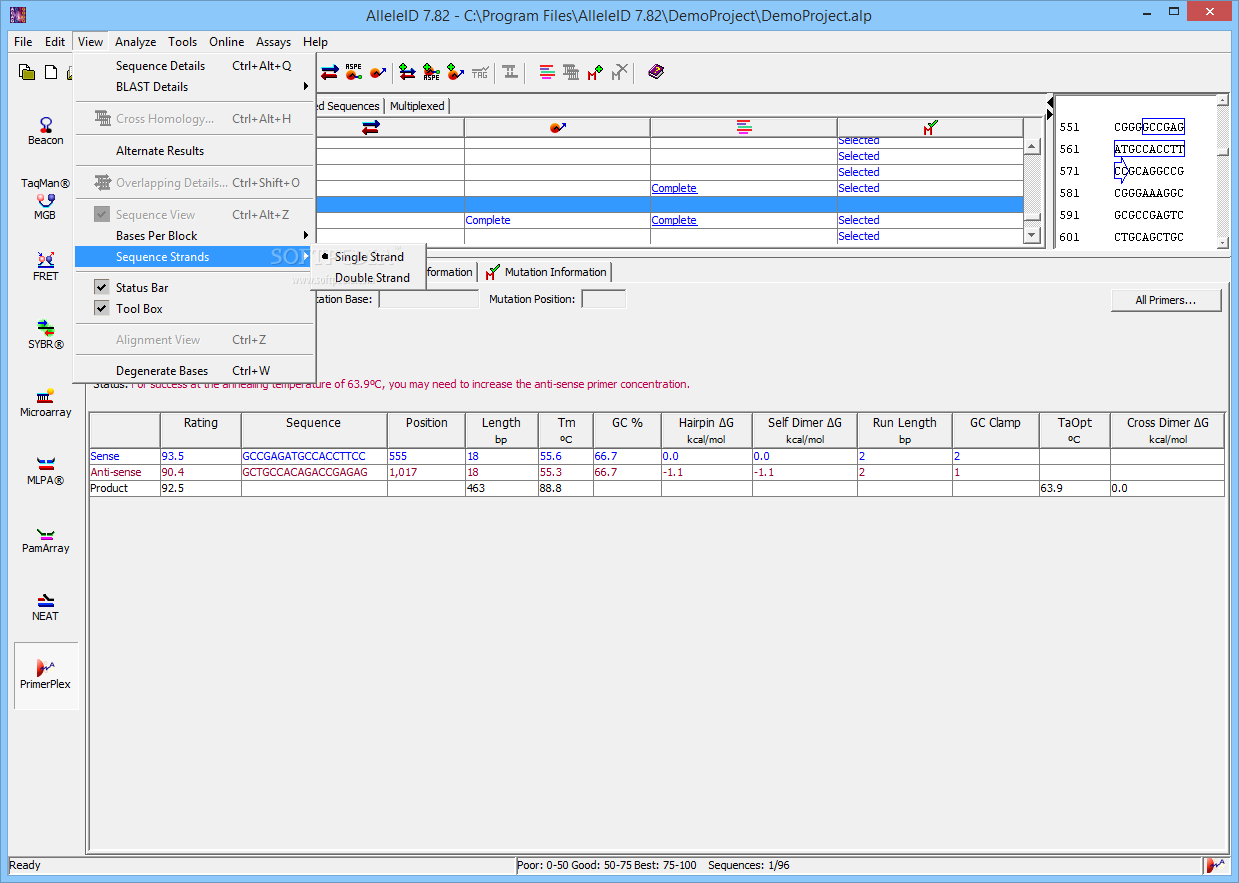
Task: Open the Microarray design mode
Action: click(x=45, y=402)
